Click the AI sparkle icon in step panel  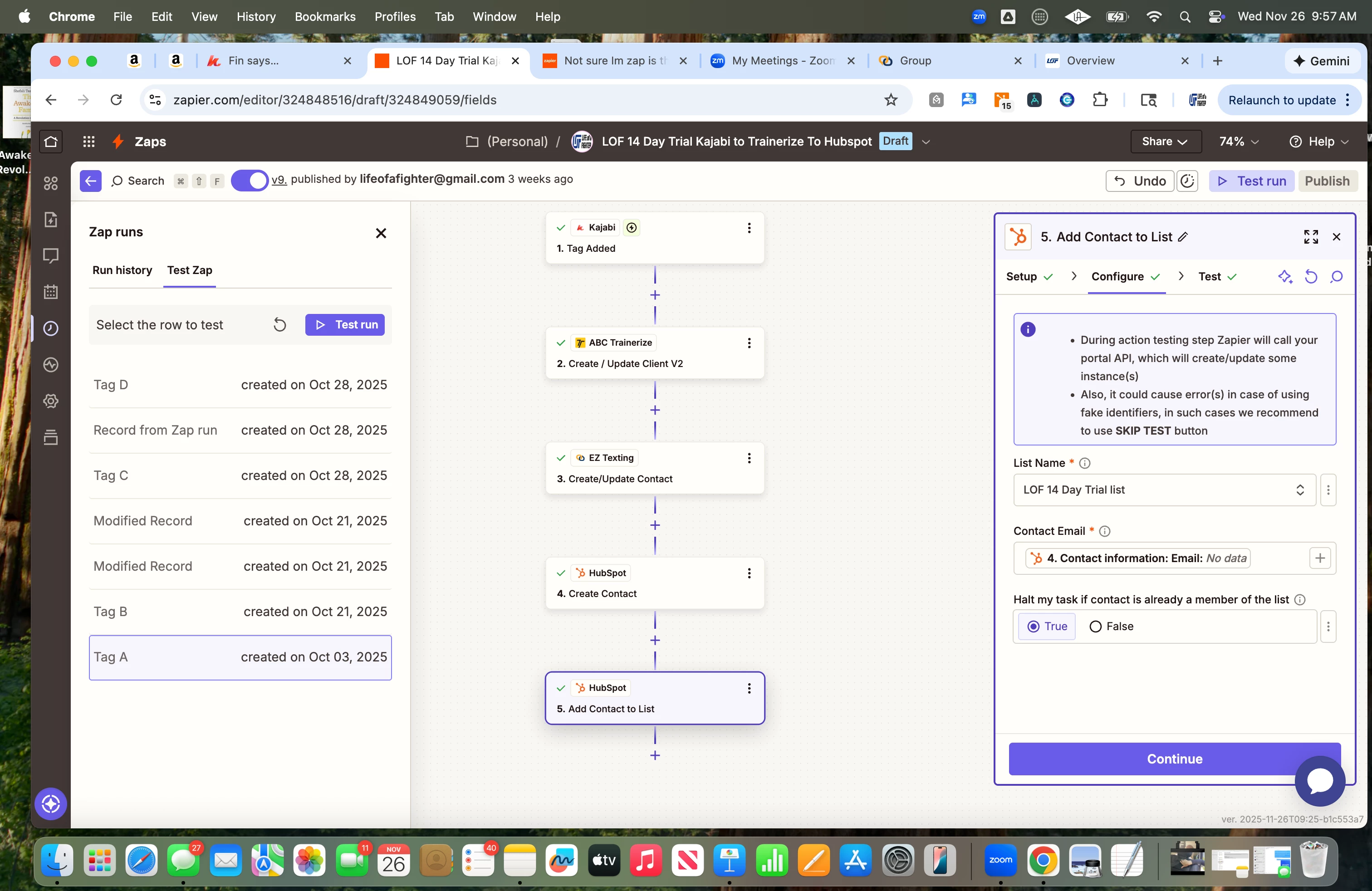tap(1284, 277)
